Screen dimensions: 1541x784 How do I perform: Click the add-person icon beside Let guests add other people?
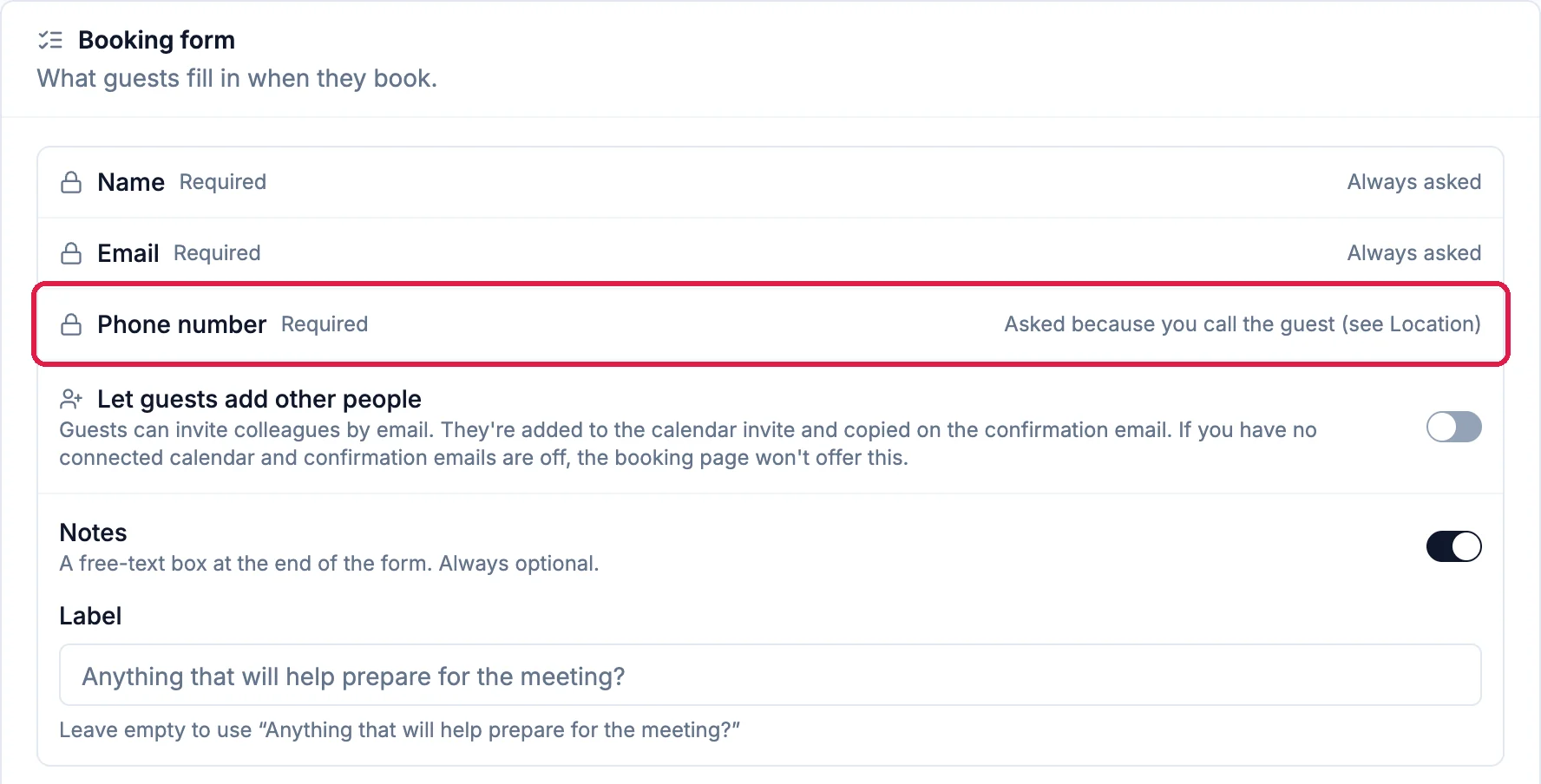point(71,399)
